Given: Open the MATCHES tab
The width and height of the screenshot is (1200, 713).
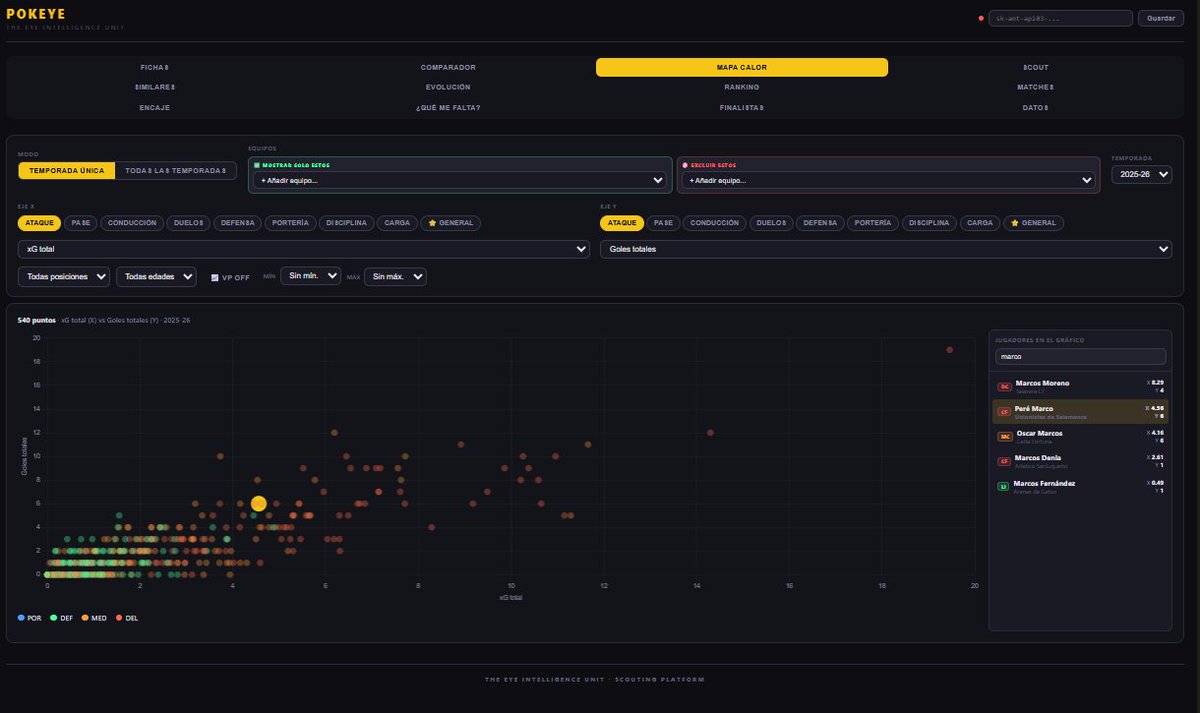Looking at the screenshot, I should click(x=1035, y=87).
